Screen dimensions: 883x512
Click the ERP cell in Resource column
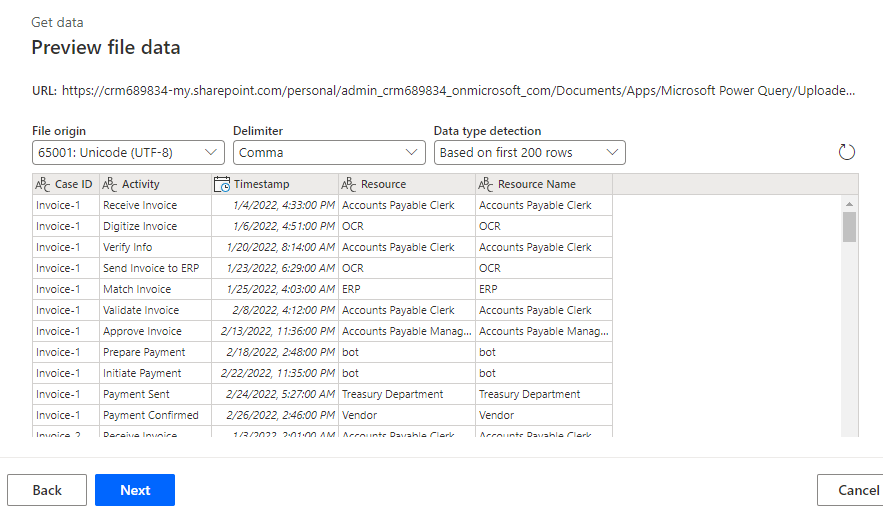(x=407, y=290)
